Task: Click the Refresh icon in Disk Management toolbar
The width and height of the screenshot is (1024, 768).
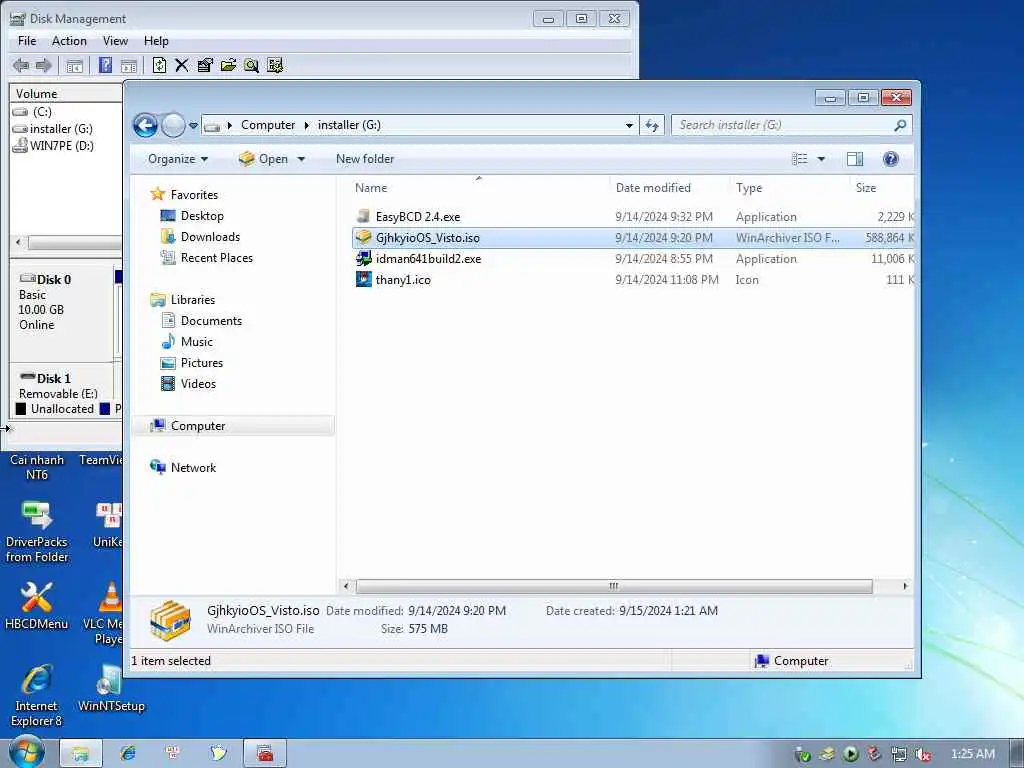Action: point(159,65)
